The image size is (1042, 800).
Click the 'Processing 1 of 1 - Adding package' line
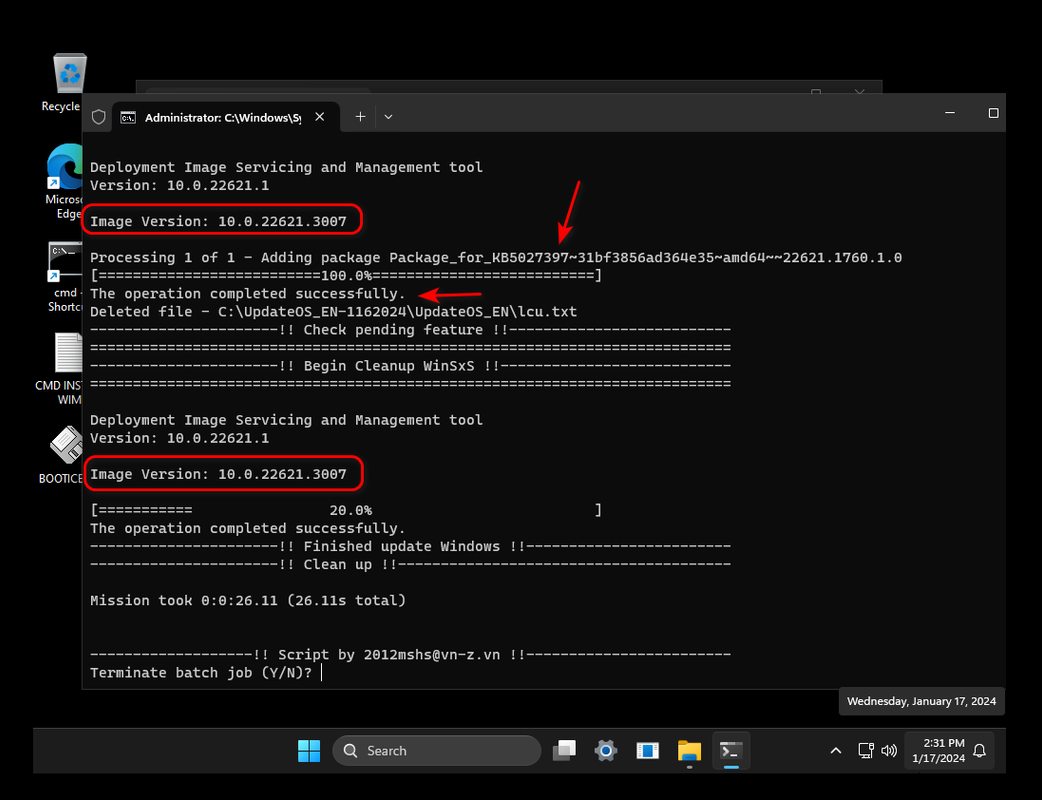[x=496, y=257]
